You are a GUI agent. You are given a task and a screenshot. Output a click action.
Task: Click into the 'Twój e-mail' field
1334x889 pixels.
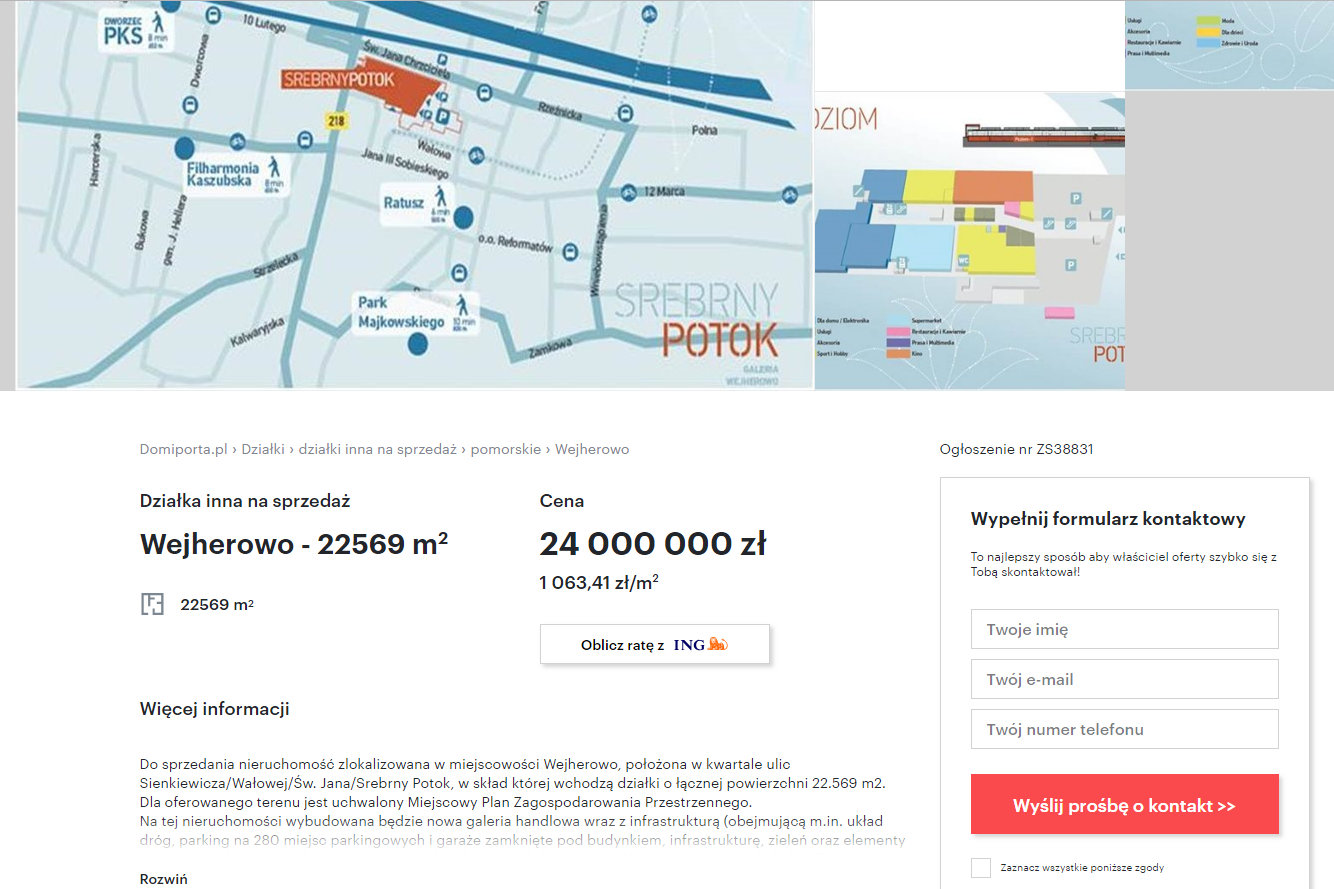coord(1124,679)
